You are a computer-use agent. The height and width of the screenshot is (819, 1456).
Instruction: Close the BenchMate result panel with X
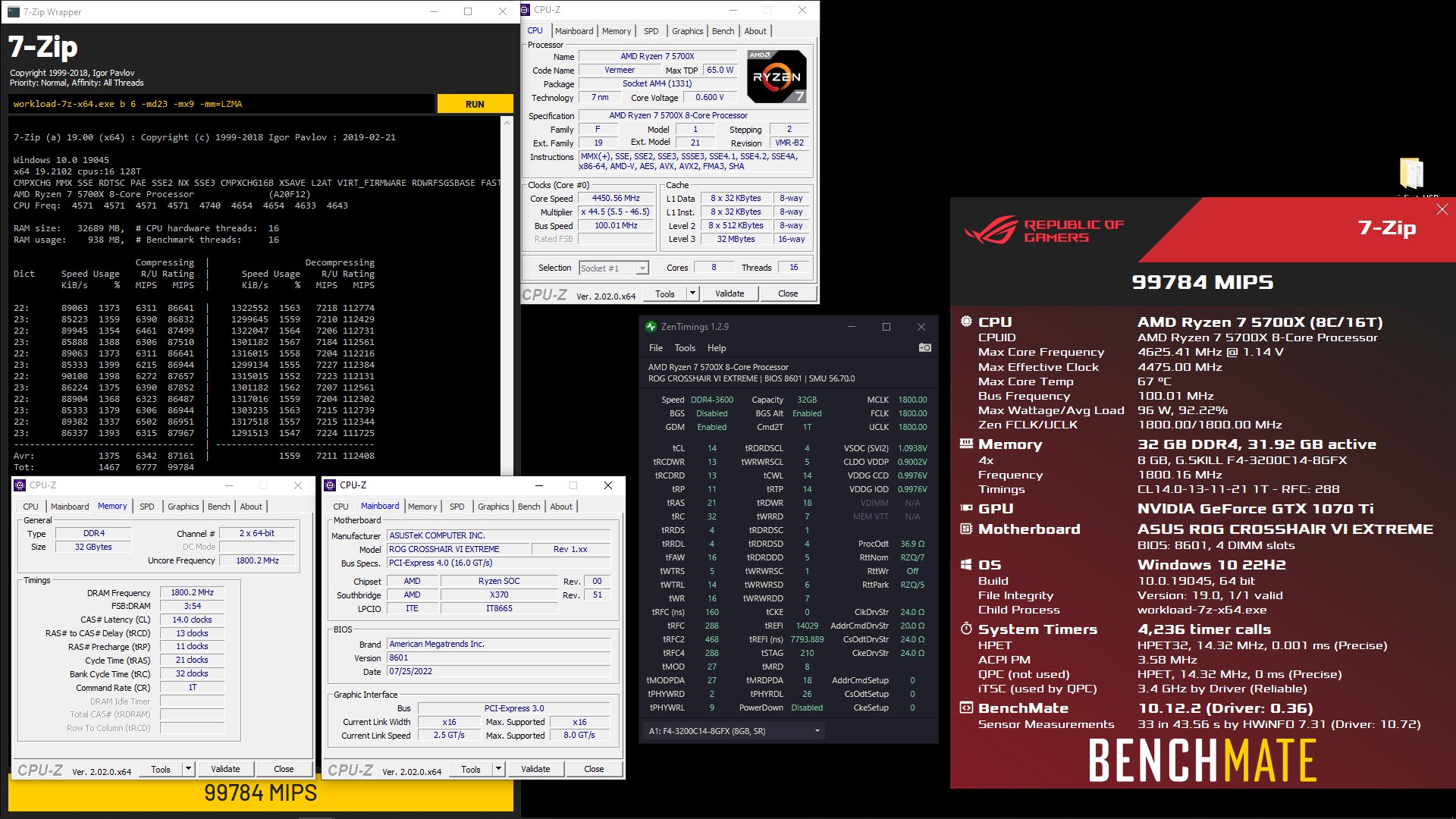1442,209
